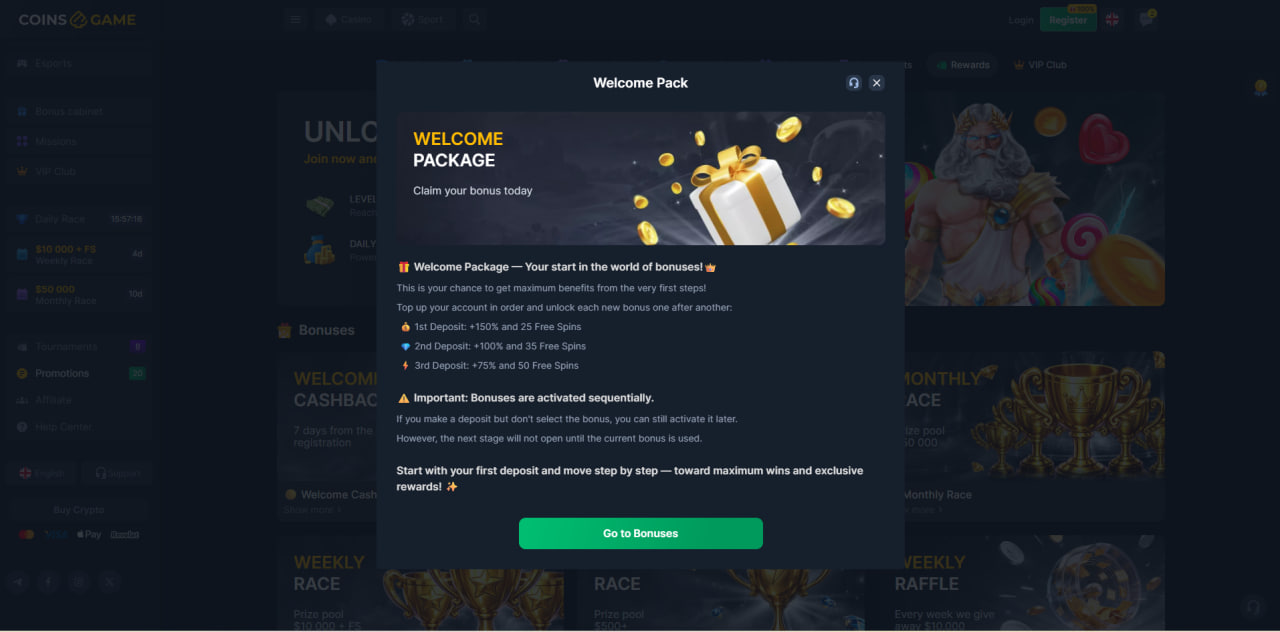Screen dimensions: 1280x632
Task: Click the Welcome Package gift banner image
Action: pyautogui.click(x=641, y=178)
